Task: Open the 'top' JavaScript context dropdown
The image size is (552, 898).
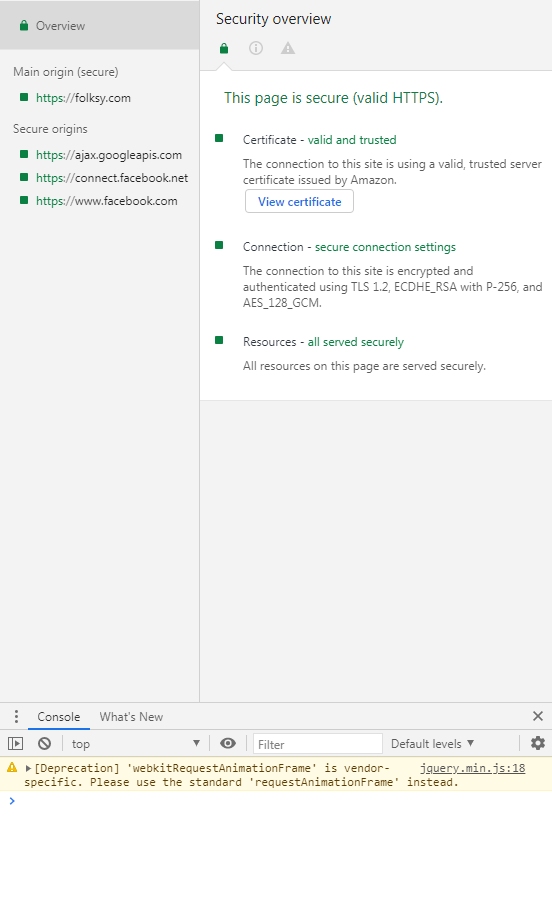Action: click(x=135, y=743)
